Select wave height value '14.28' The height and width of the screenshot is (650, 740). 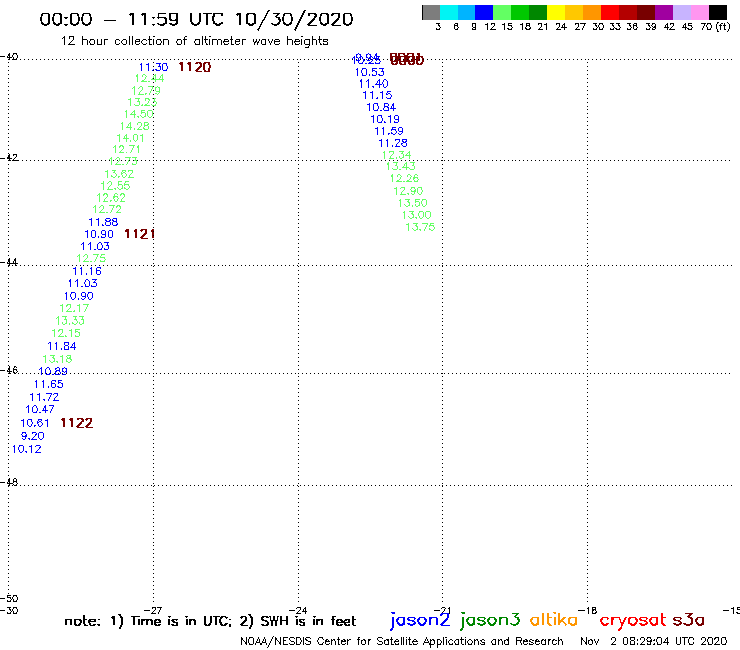click(135, 127)
